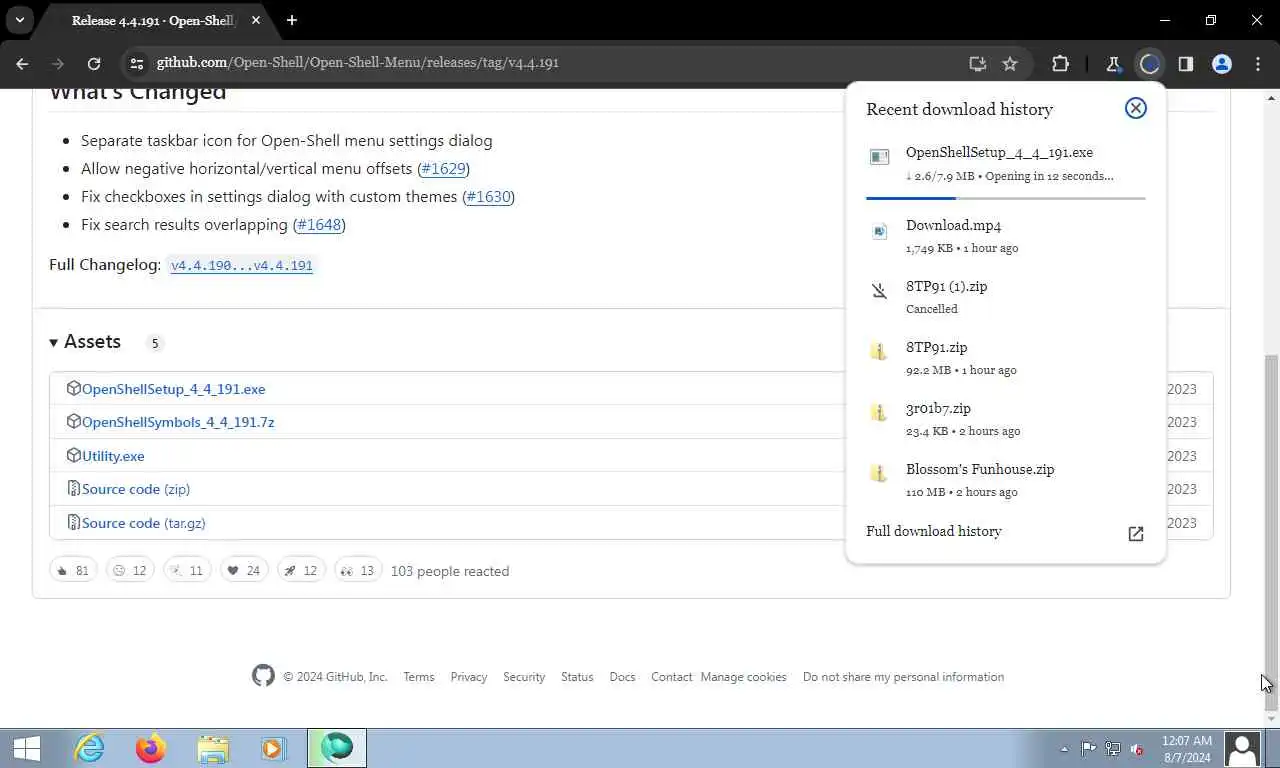Open issue link #1630
1280x768 pixels.
tap(488, 197)
